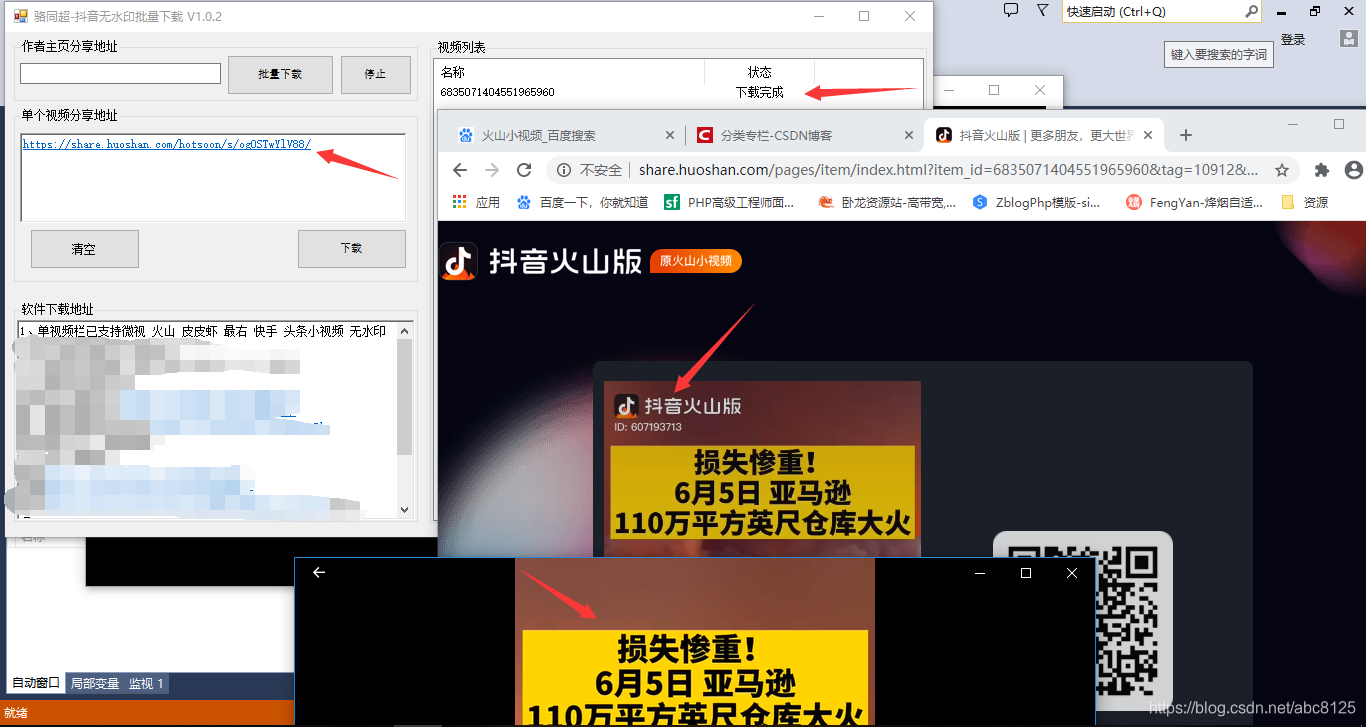Maximize the downloader app window
The image size is (1366, 727).
[x=864, y=16]
